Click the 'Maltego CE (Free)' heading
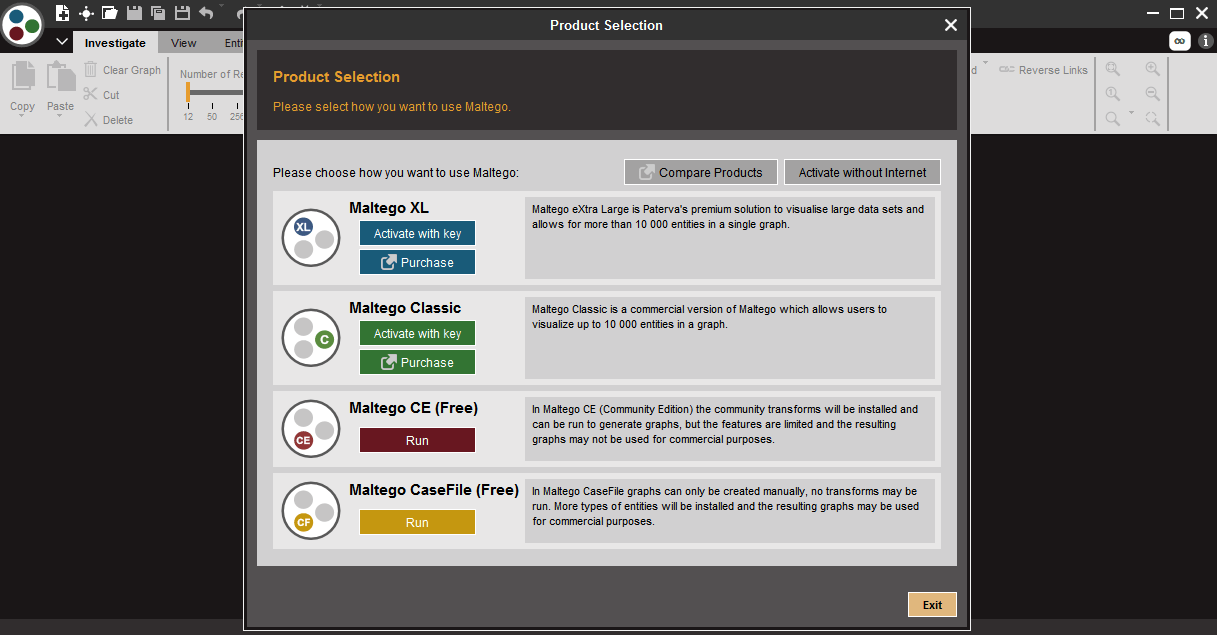This screenshot has height=635, width=1217. point(414,408)
